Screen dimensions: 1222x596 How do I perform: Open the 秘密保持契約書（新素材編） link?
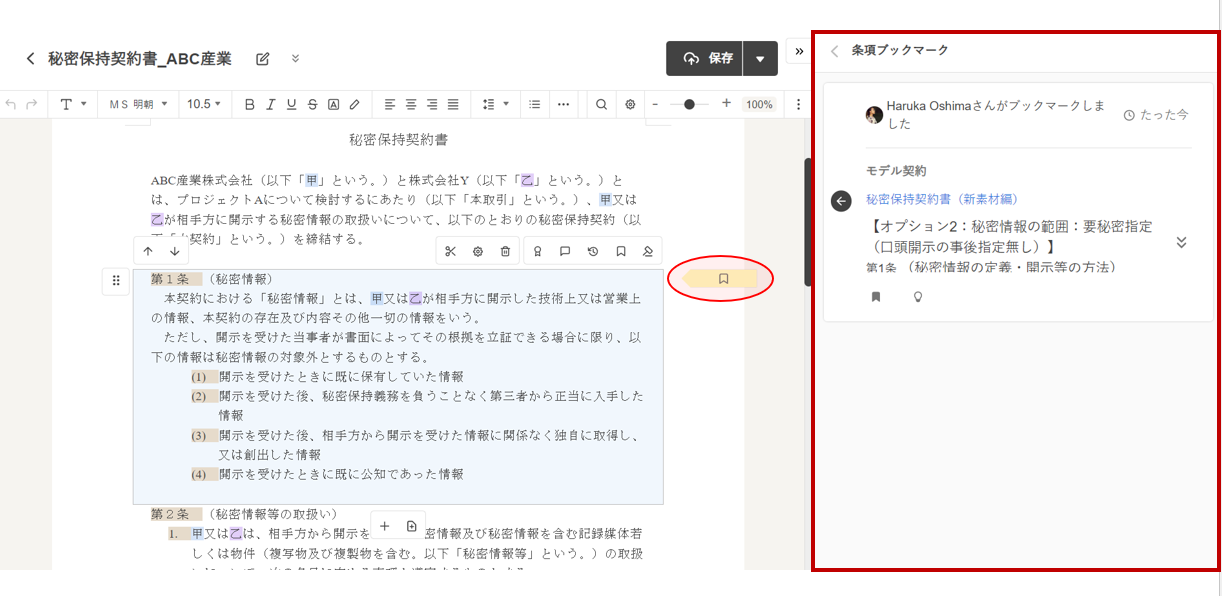coord(942,200)
